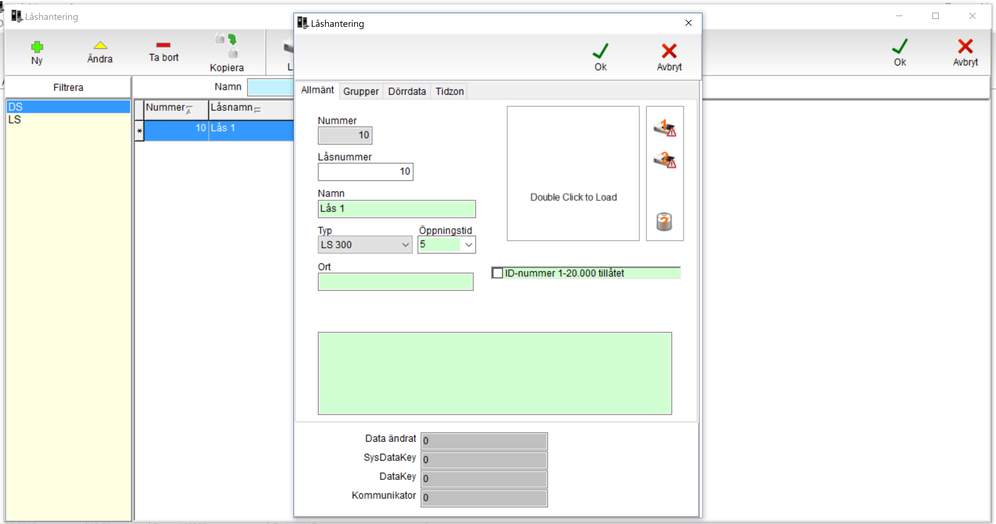Select DS in the filter list
The height and width of the screenshot is (524, 996).
pyautogui.click(x=68, y=107)
